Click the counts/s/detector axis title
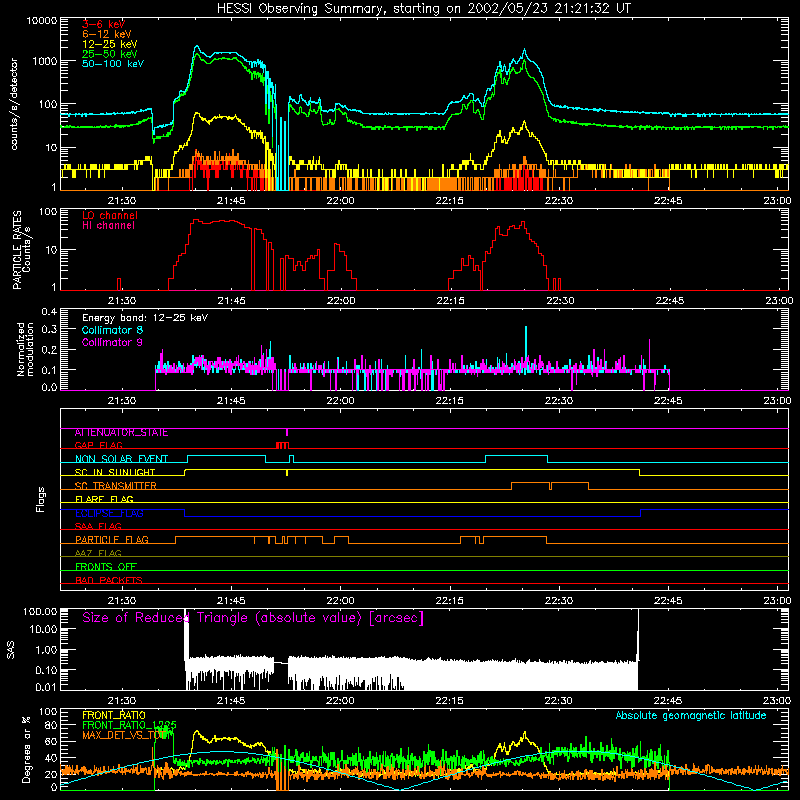Viewport: 800px width, 800px height. (14, 104)
